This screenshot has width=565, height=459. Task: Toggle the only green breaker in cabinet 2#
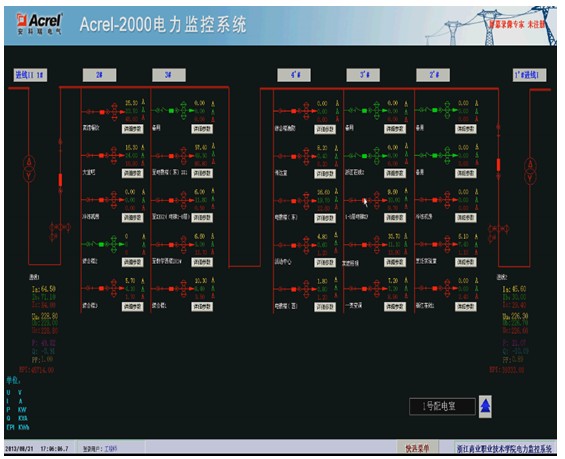(101, 244)
